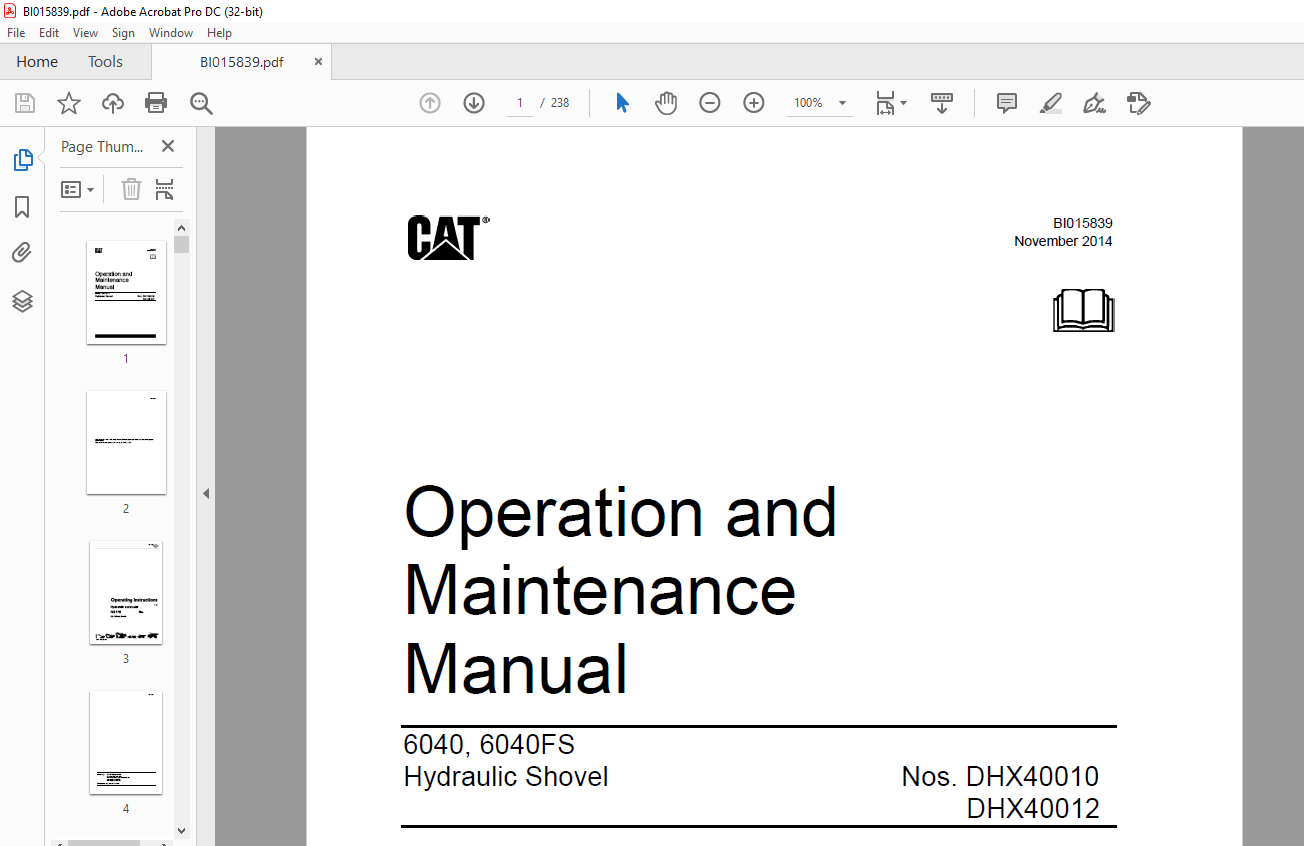1304x846 pixels.
Task: Open the Sign document pen icon
Action: [1094, 103]
